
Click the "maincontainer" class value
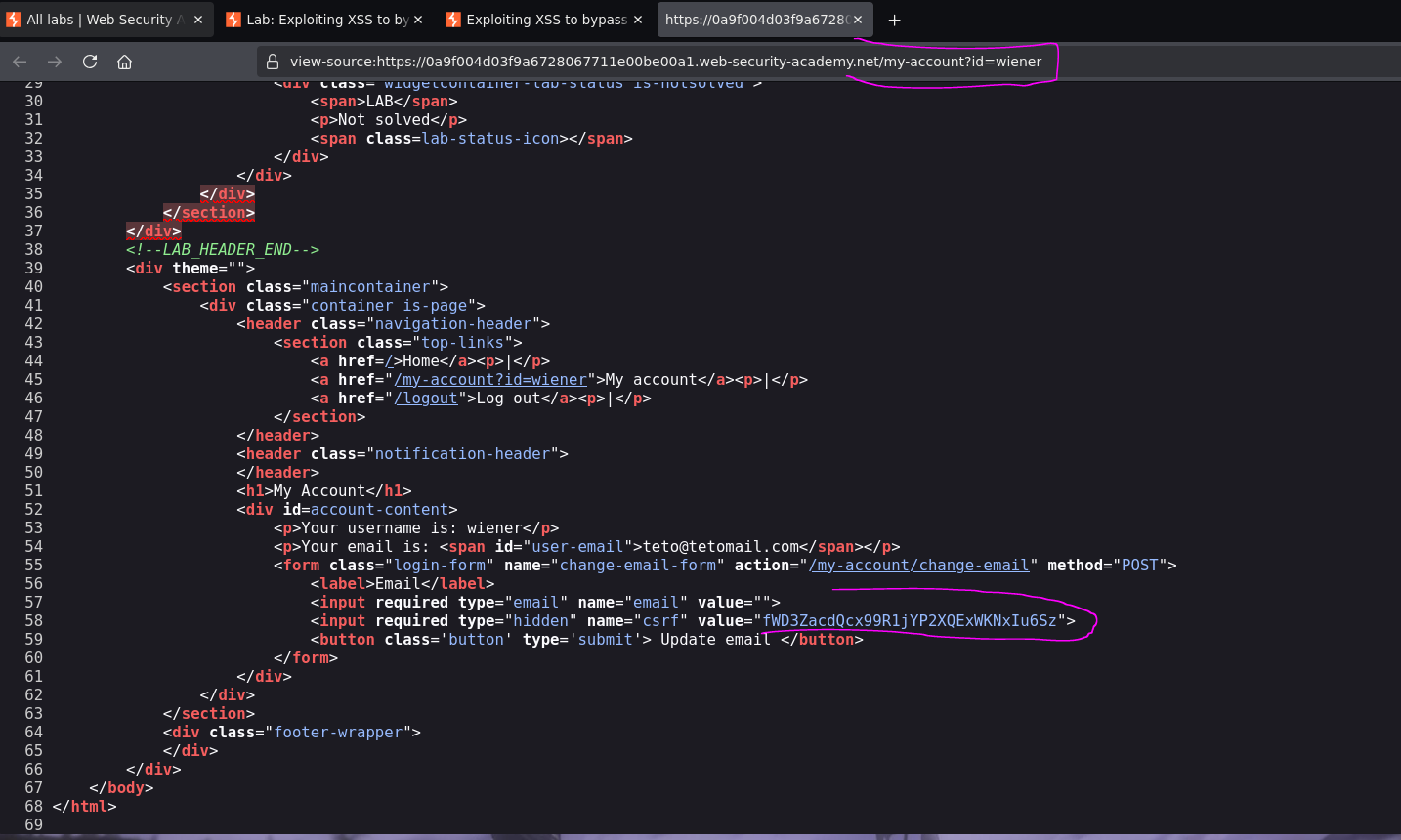click(x=370, y=286)
